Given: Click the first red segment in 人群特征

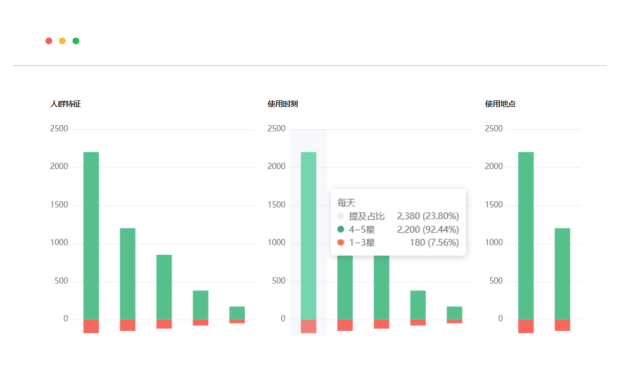Looking at the screenshot, I should point(91,326).
